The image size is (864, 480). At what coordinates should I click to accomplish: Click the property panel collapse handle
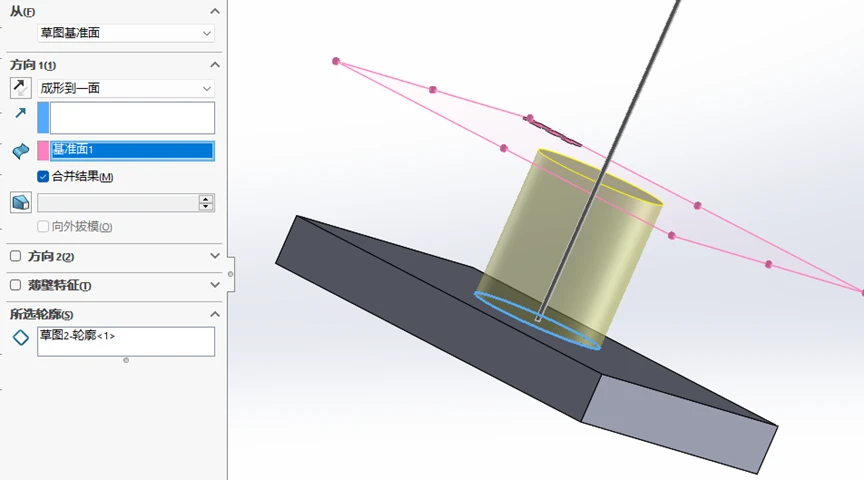click(x=231, y=274)
